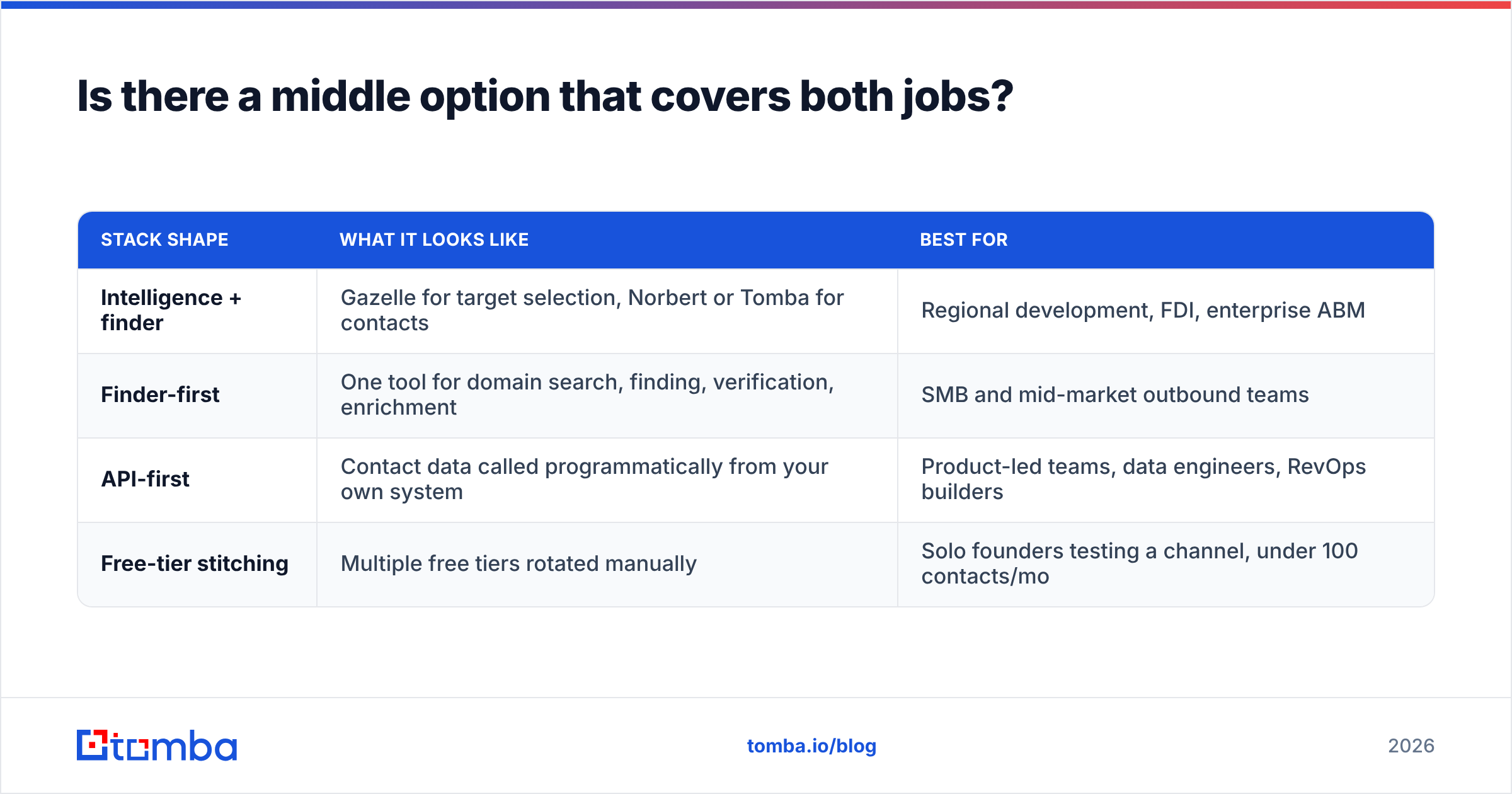1512x794 pixels.
Task: Select the Finder-first row label
Action: click(x=160, y=394)
